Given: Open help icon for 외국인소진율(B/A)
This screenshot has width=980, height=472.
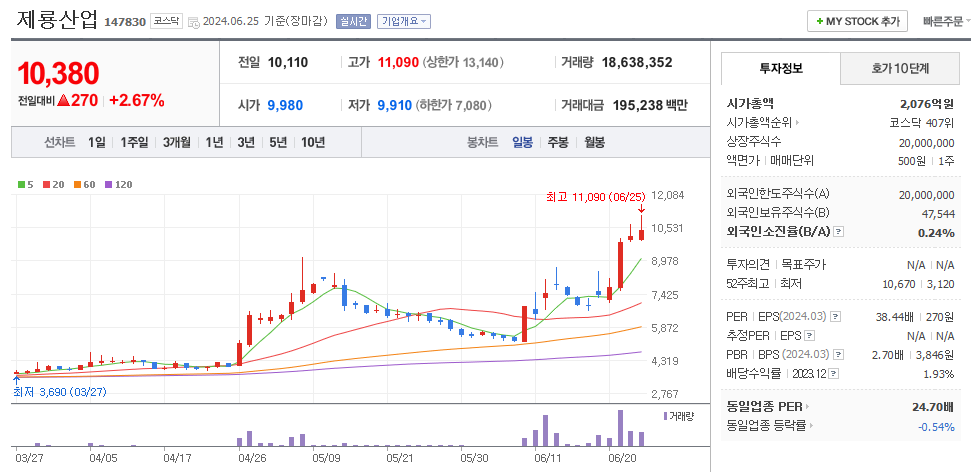Looking at the screenshot, I should [839, 232].
